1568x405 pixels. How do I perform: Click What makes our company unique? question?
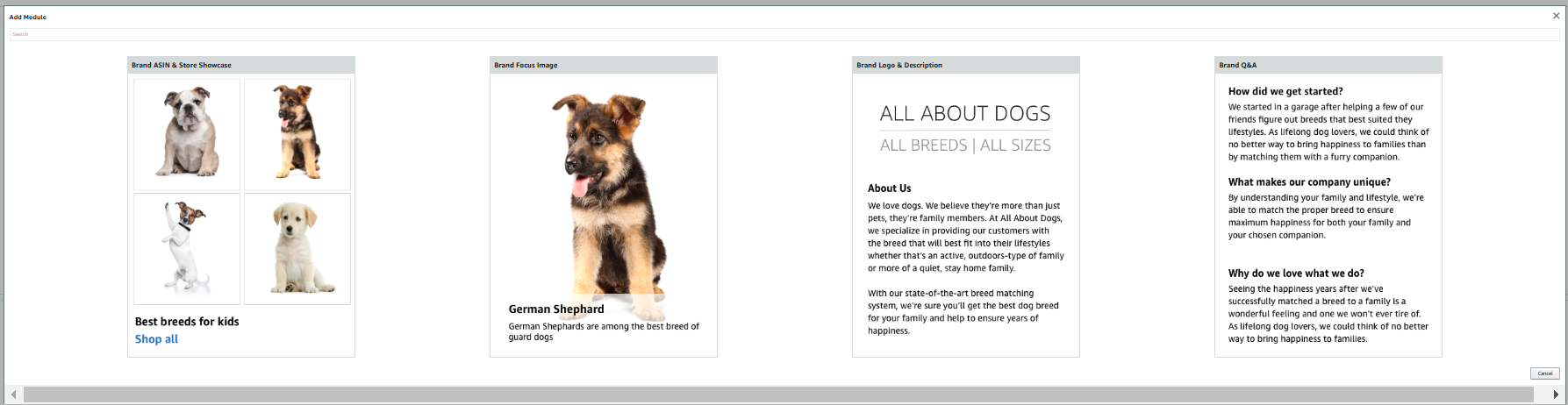click(x=1309, y=182)
